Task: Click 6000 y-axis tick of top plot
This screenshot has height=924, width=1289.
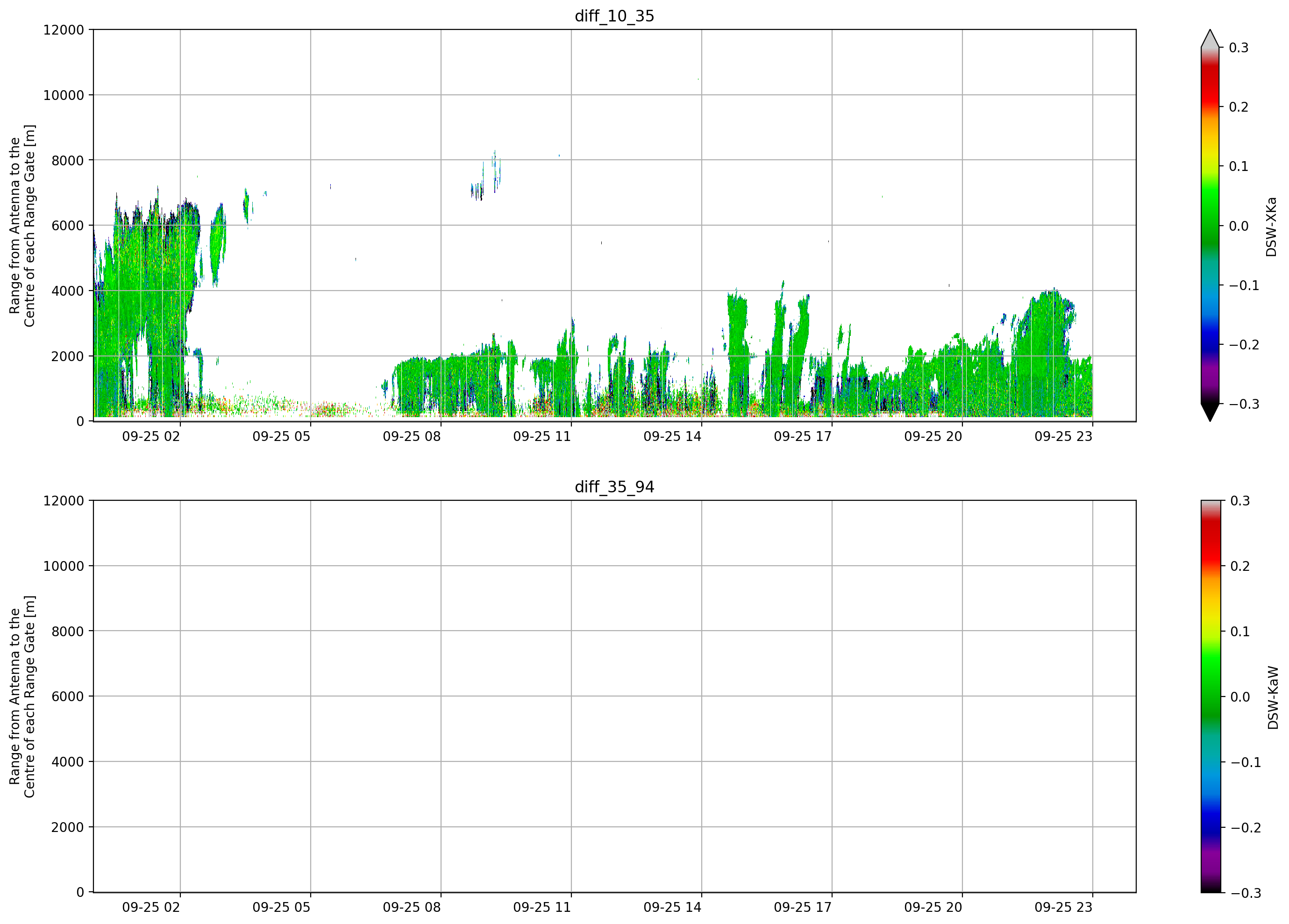Action: [x=68, y=226]
